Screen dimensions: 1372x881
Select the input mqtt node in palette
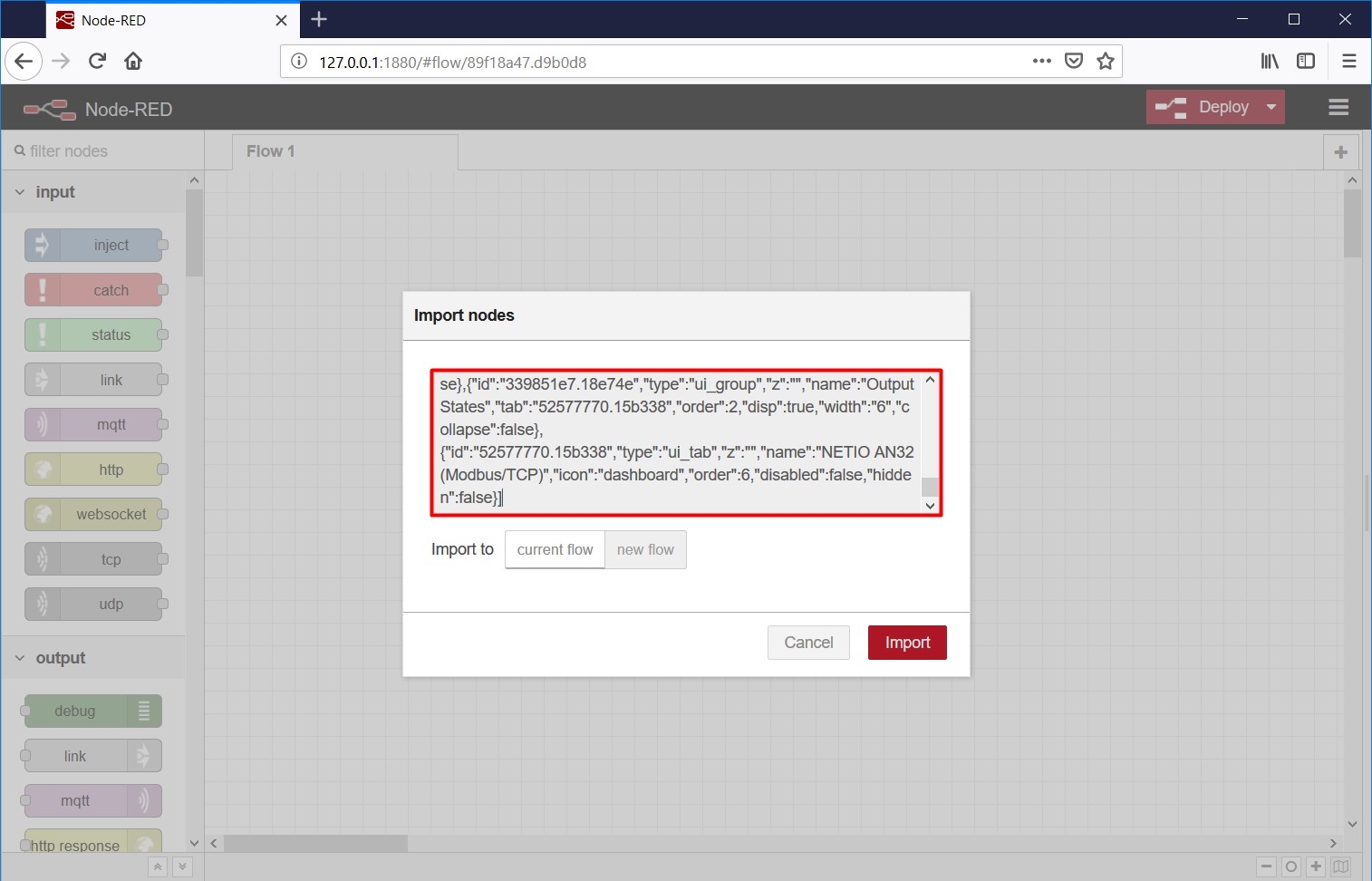pos(93,424)
